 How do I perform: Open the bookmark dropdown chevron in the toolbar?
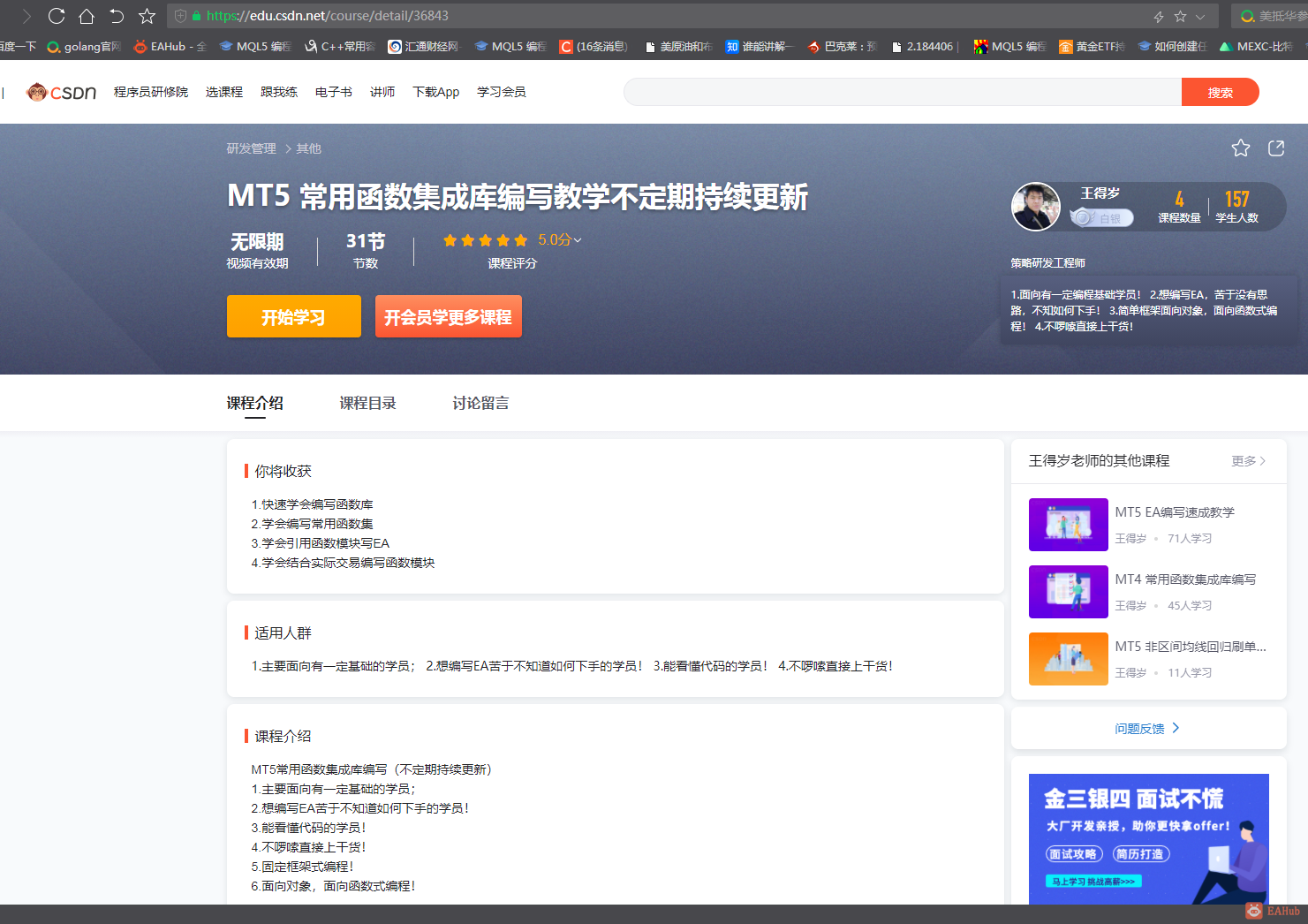(1199, 15)
